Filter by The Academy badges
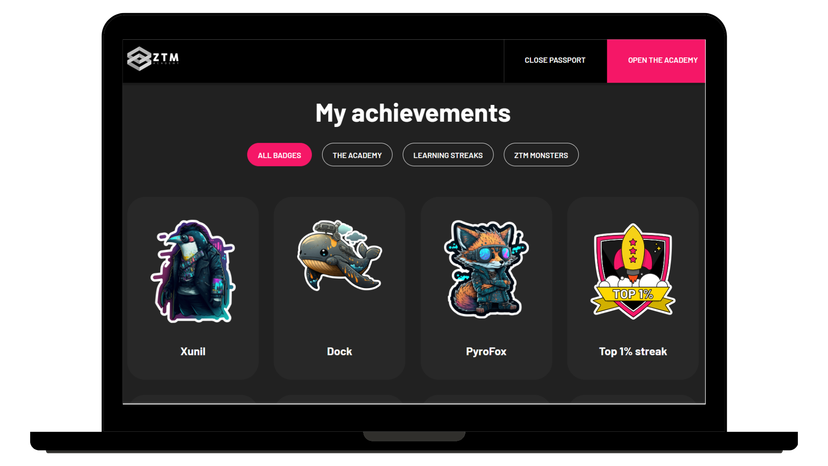828x466 pixels. (357, 155)
